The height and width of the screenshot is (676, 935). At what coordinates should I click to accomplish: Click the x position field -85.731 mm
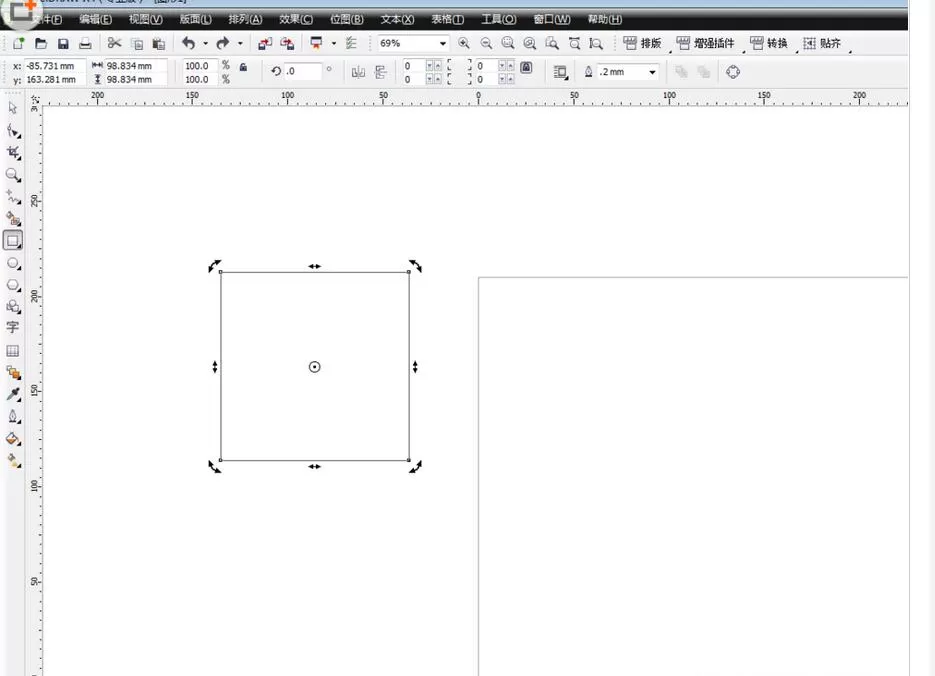55,66
